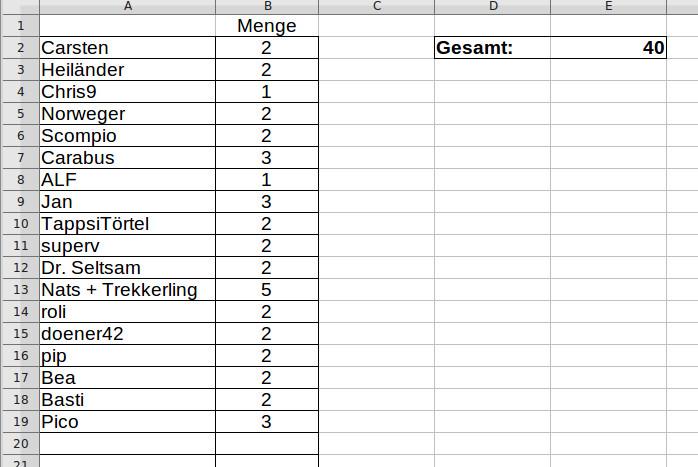Click the TappsiTörtel name cell
This screenshot has width=698, height=467.
127,224
